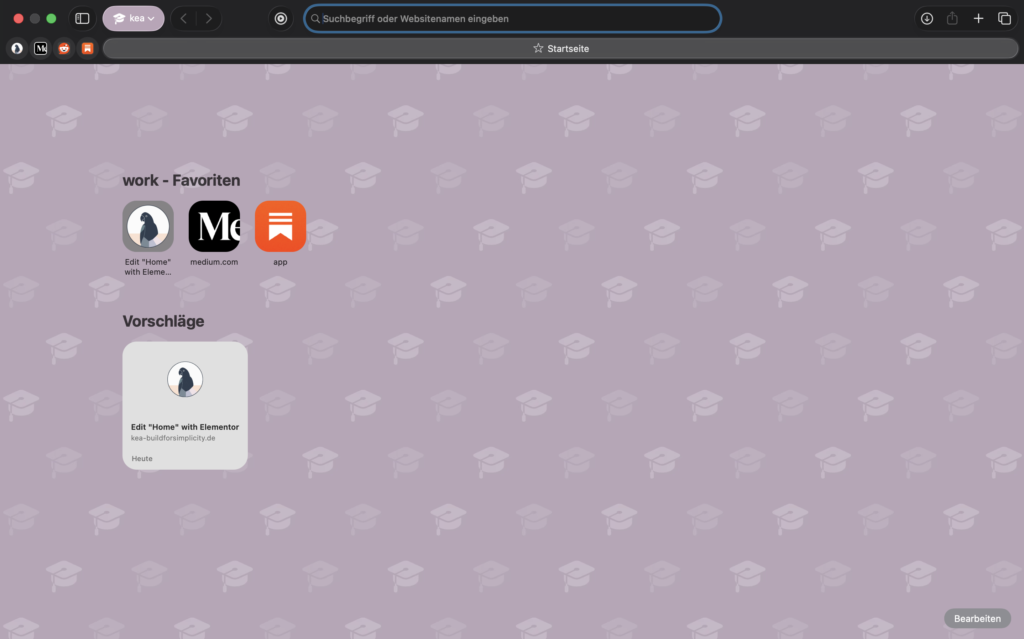Select the Startseite tab

point(560,48)
